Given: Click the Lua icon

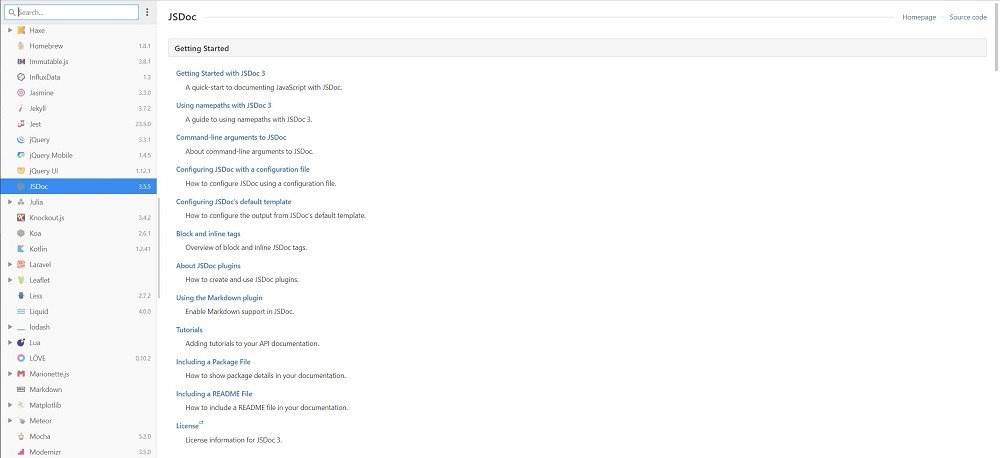Looking at the screenshot, I should 21,343.
